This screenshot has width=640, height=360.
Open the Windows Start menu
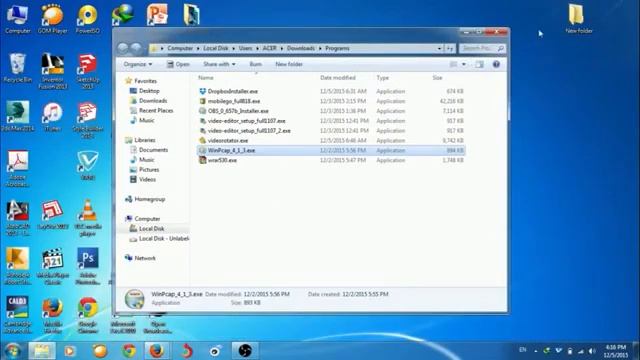click(13, 351)
